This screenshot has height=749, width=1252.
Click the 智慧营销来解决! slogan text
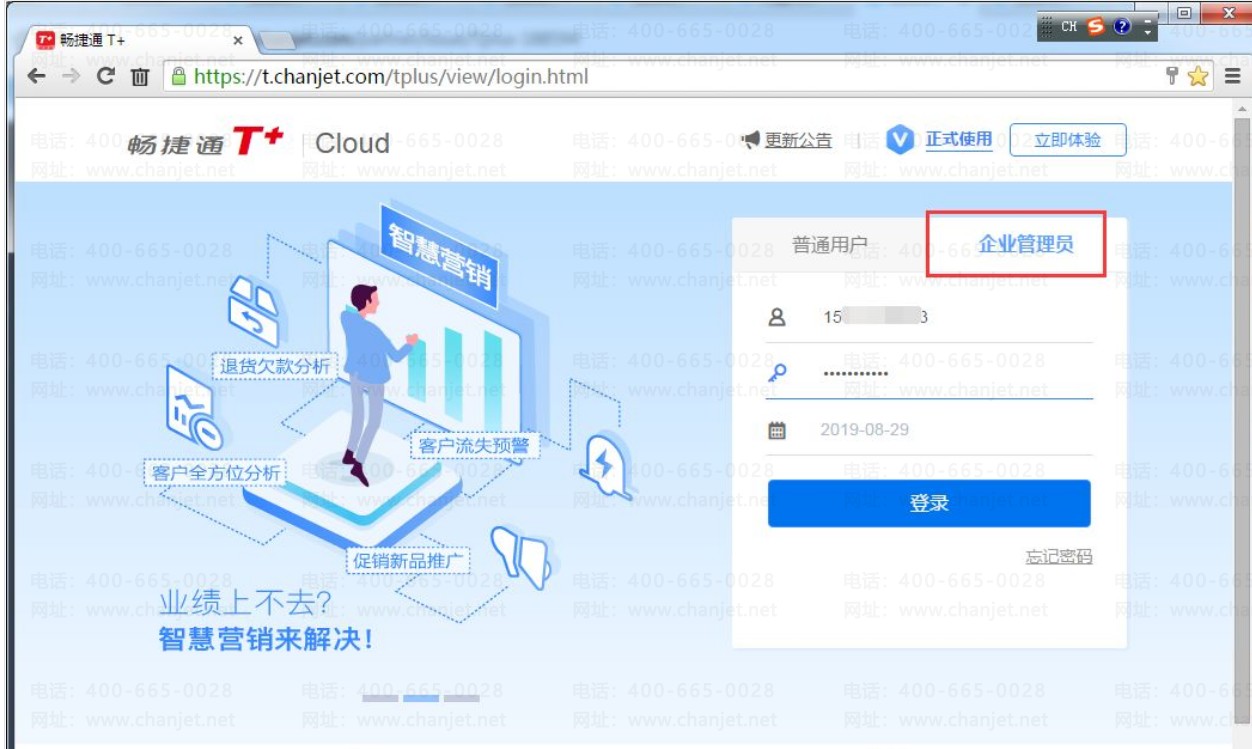(266, 640)
